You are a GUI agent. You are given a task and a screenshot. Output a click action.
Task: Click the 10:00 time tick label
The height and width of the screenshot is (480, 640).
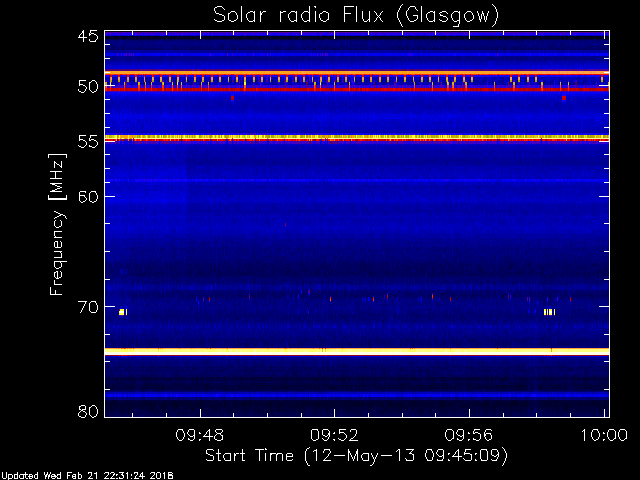click(x=604, y=435)
